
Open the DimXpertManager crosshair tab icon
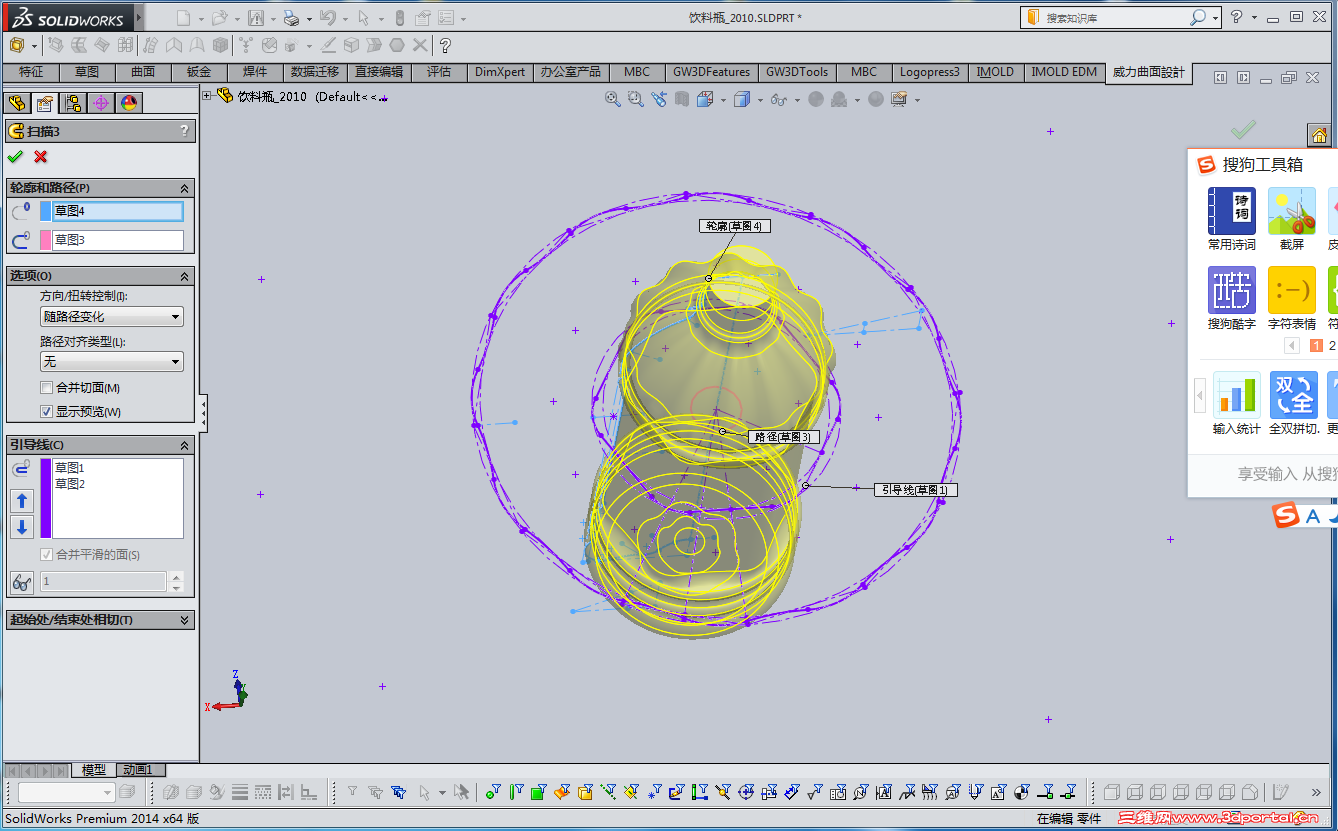pos(101,102)
